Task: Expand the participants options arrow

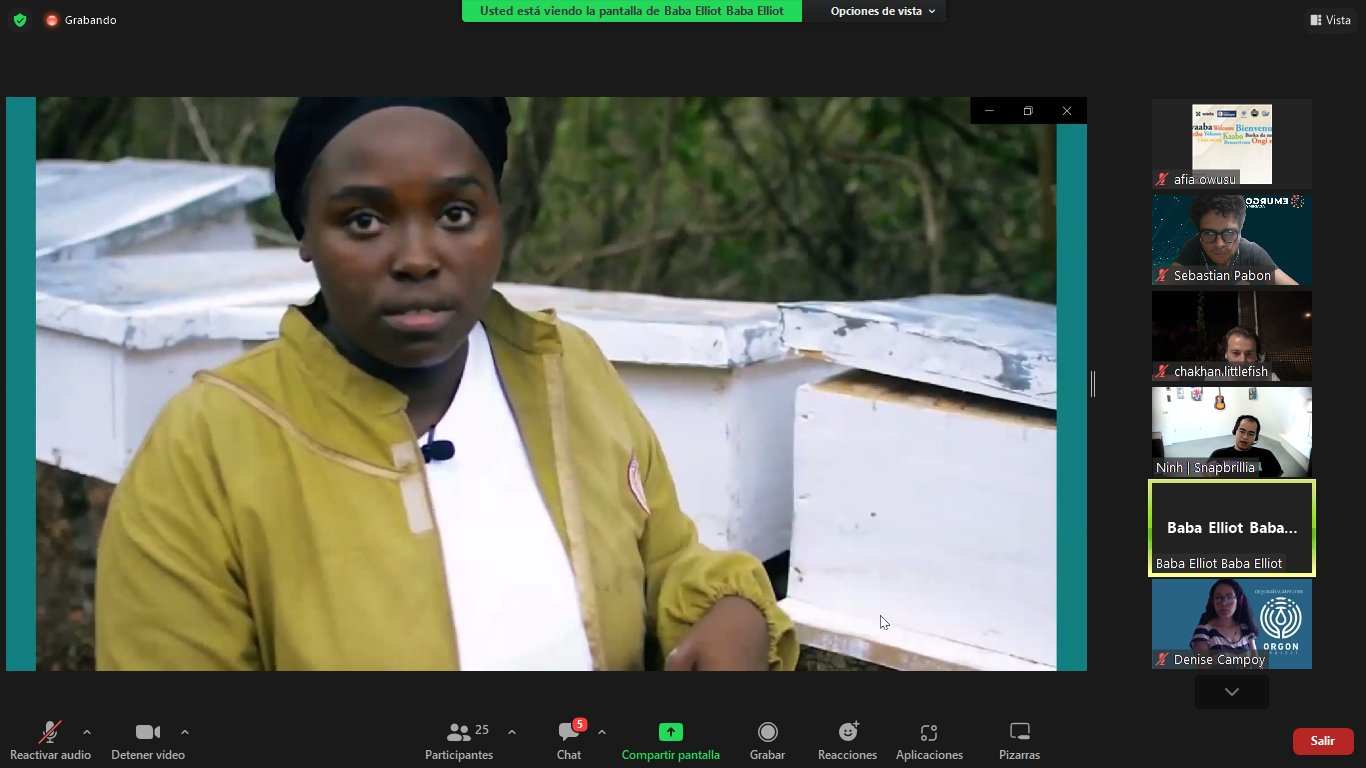Action: click(x=512, y=732)
